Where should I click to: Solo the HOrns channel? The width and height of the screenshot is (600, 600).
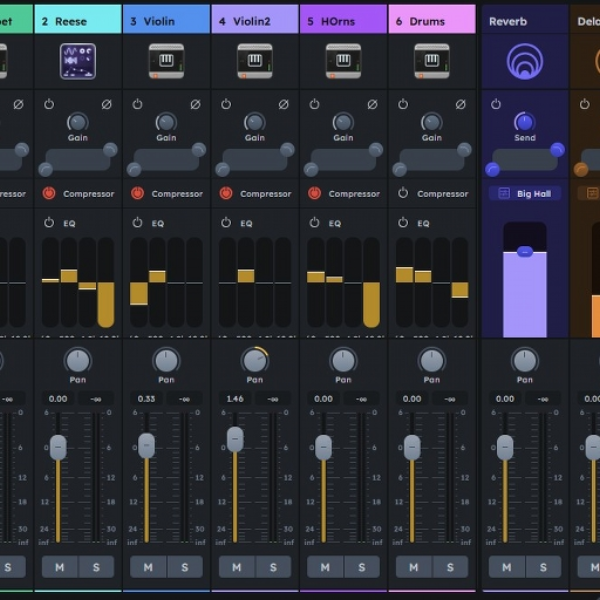pos(362,567)
